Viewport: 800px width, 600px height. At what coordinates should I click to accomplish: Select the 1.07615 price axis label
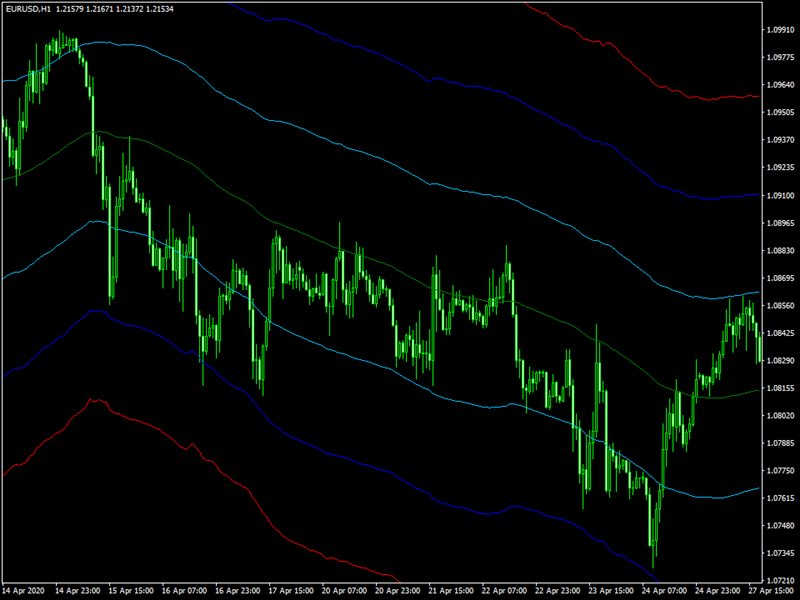click(x=780, y=498)
